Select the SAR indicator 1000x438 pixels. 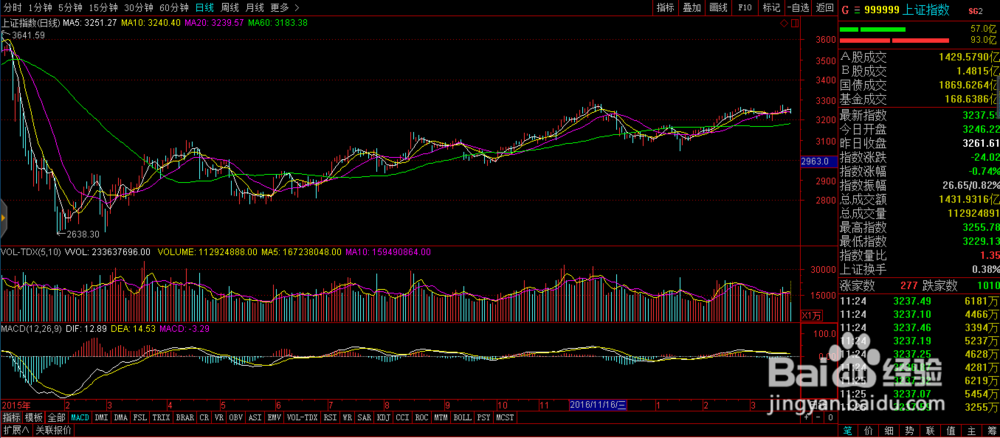coord(364,418)
